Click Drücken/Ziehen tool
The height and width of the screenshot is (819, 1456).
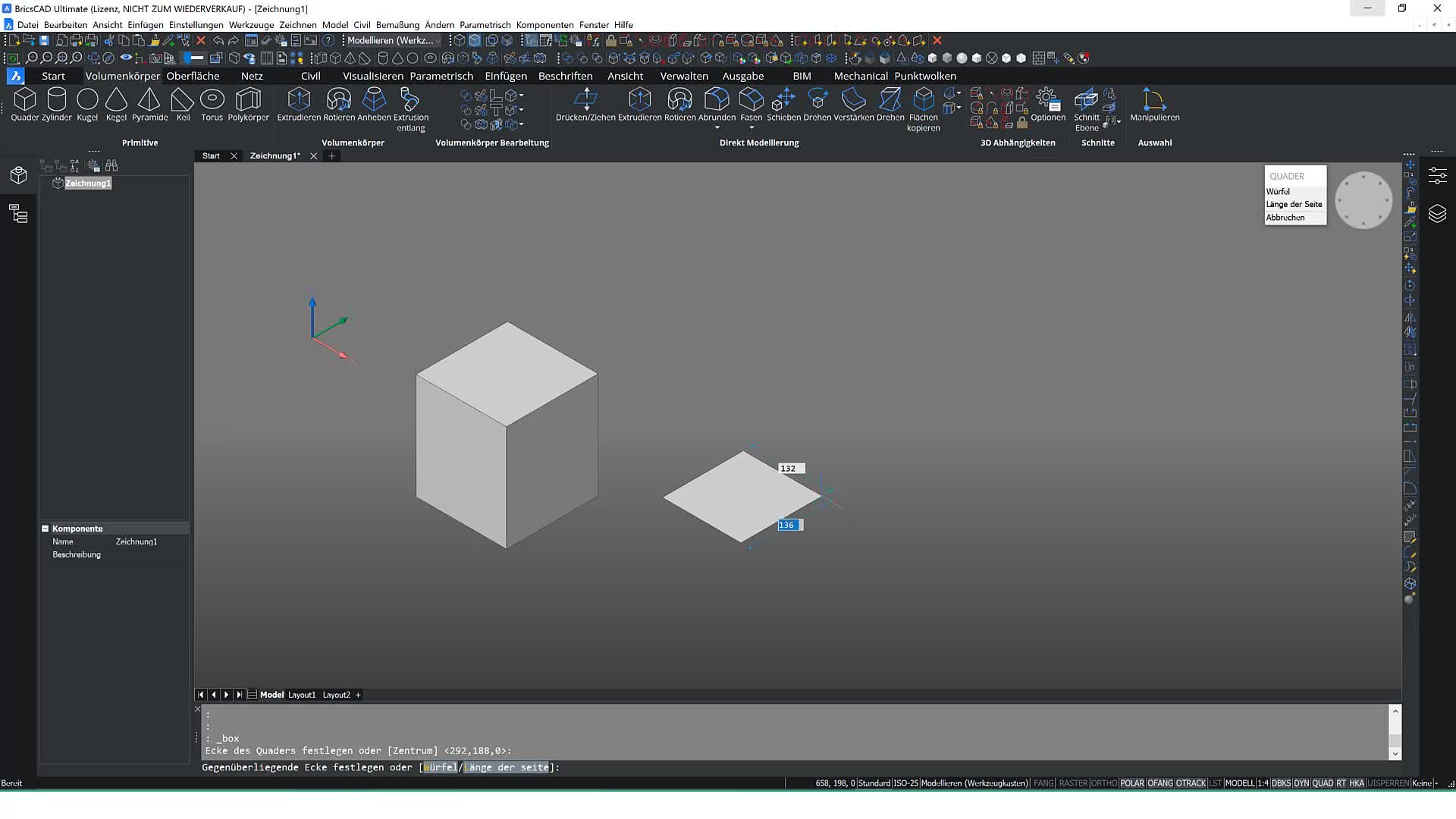[x=585, y=105]
